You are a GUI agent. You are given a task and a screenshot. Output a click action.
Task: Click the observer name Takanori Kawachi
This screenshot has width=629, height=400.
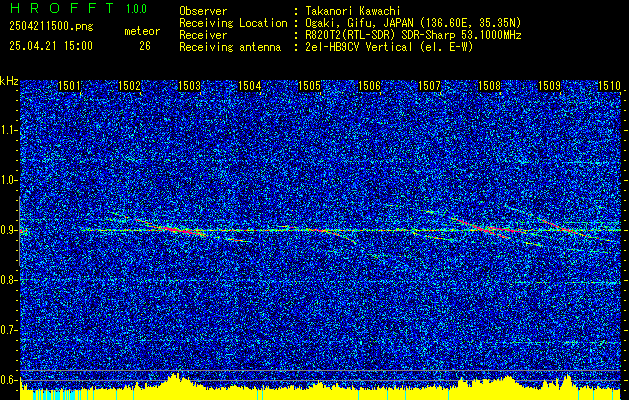click(353, 11)
